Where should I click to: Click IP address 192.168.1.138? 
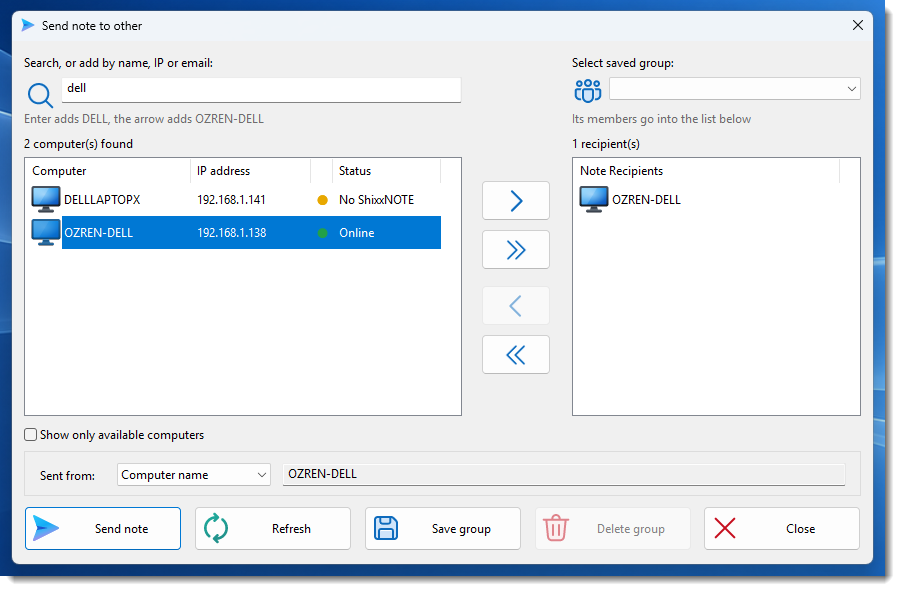(x=231, y=233)
